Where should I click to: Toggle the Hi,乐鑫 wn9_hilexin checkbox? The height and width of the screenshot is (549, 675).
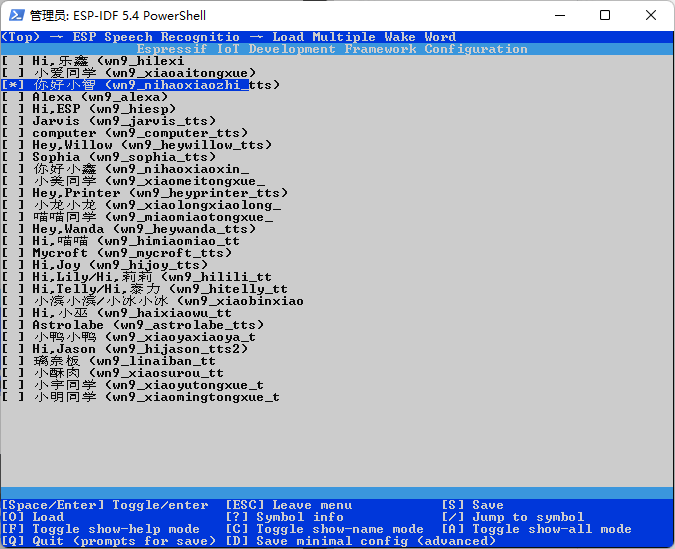pos(12,61)
